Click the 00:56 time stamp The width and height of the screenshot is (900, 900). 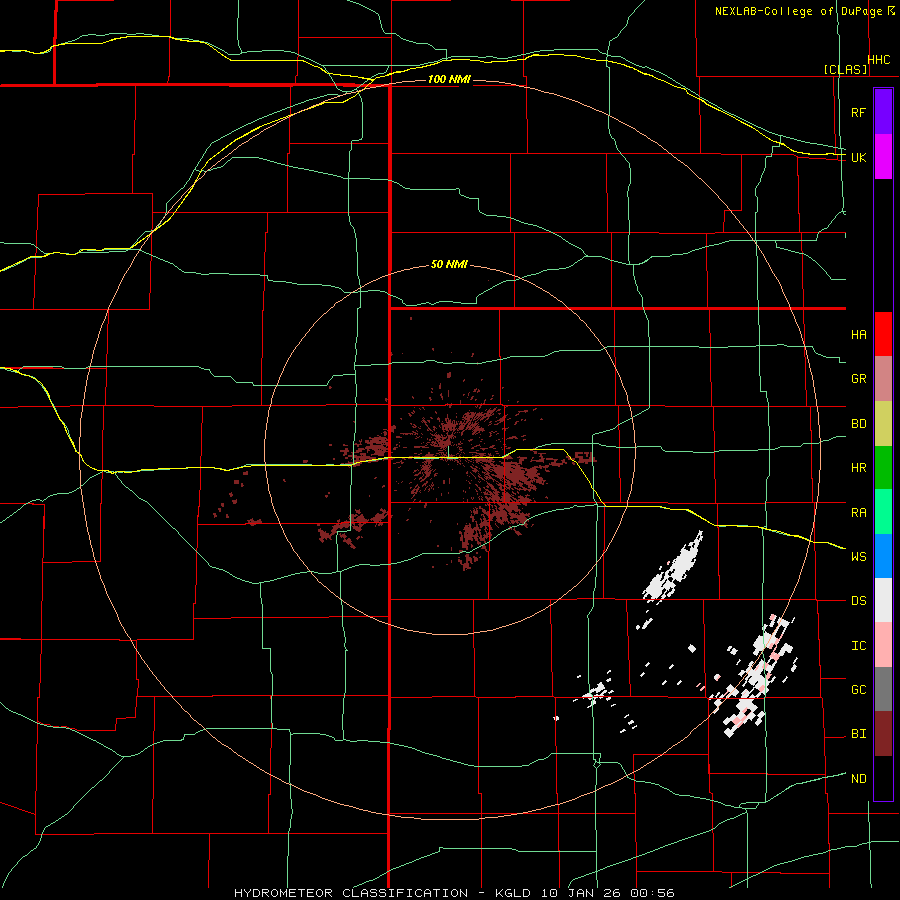(x=653, y=893)
